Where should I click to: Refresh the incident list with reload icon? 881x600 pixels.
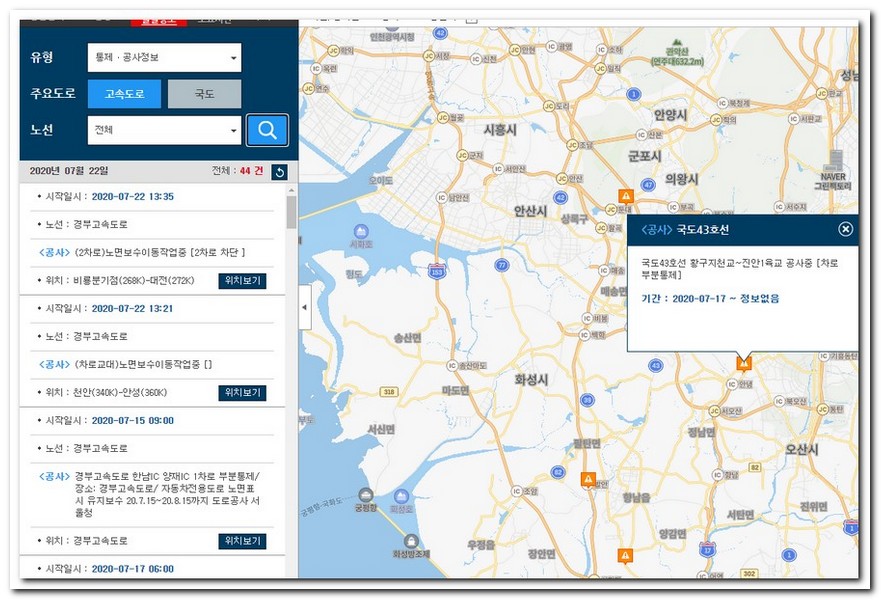(280, 172)
